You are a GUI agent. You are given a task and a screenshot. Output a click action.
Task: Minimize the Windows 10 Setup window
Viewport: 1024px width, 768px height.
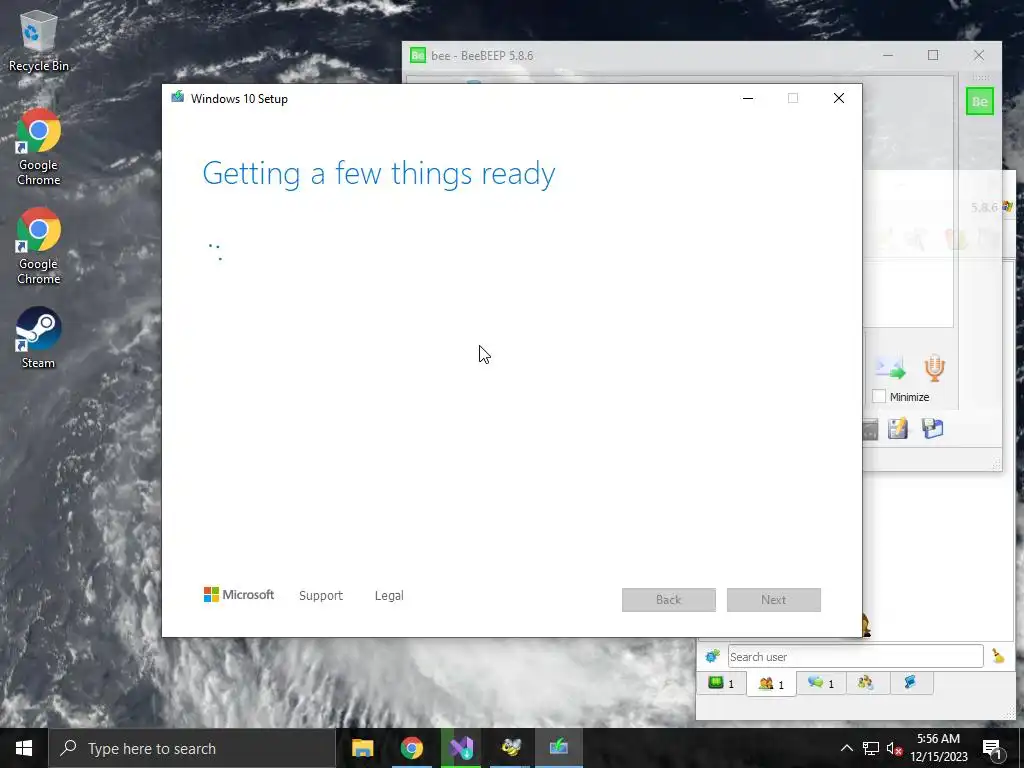(x=748, y=98)
